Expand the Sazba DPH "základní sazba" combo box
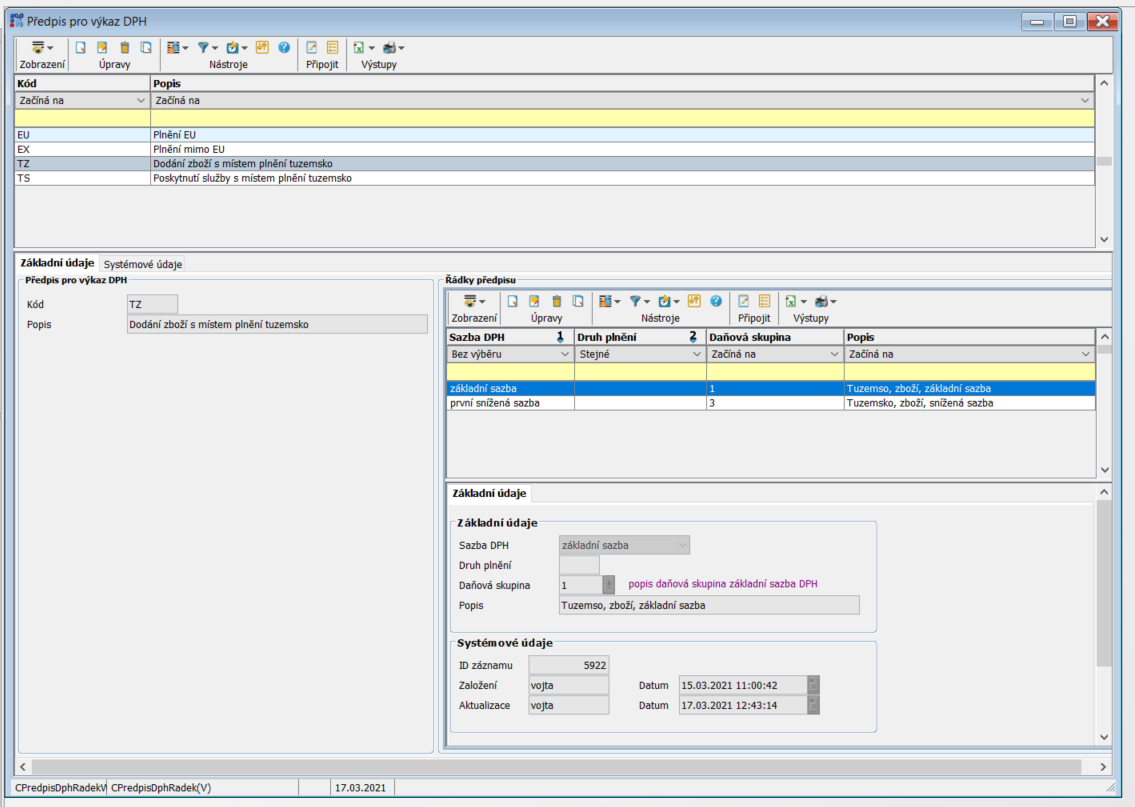Viewport: 1135px width, 807px height. click(x=682, y=545)
